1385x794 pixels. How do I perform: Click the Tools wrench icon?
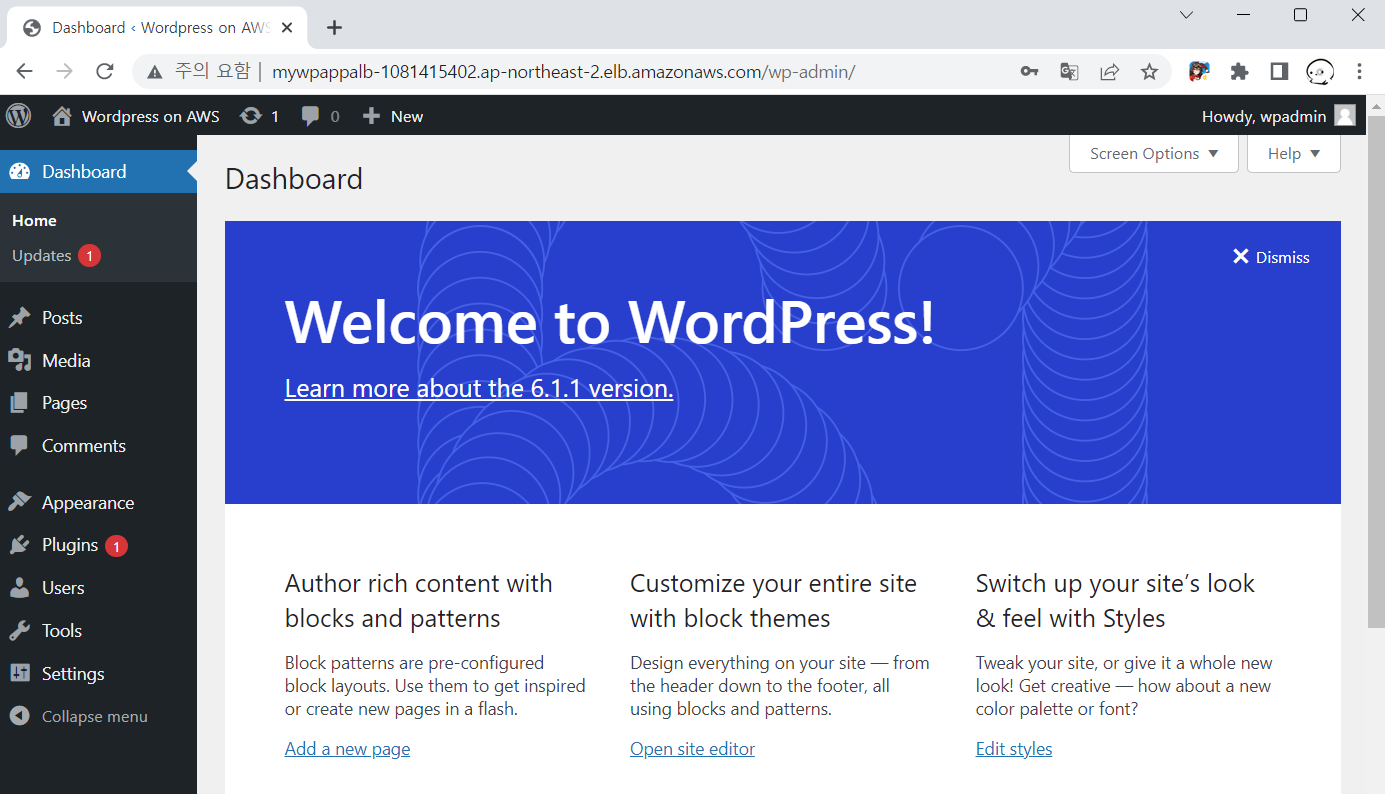pos(20,631)
